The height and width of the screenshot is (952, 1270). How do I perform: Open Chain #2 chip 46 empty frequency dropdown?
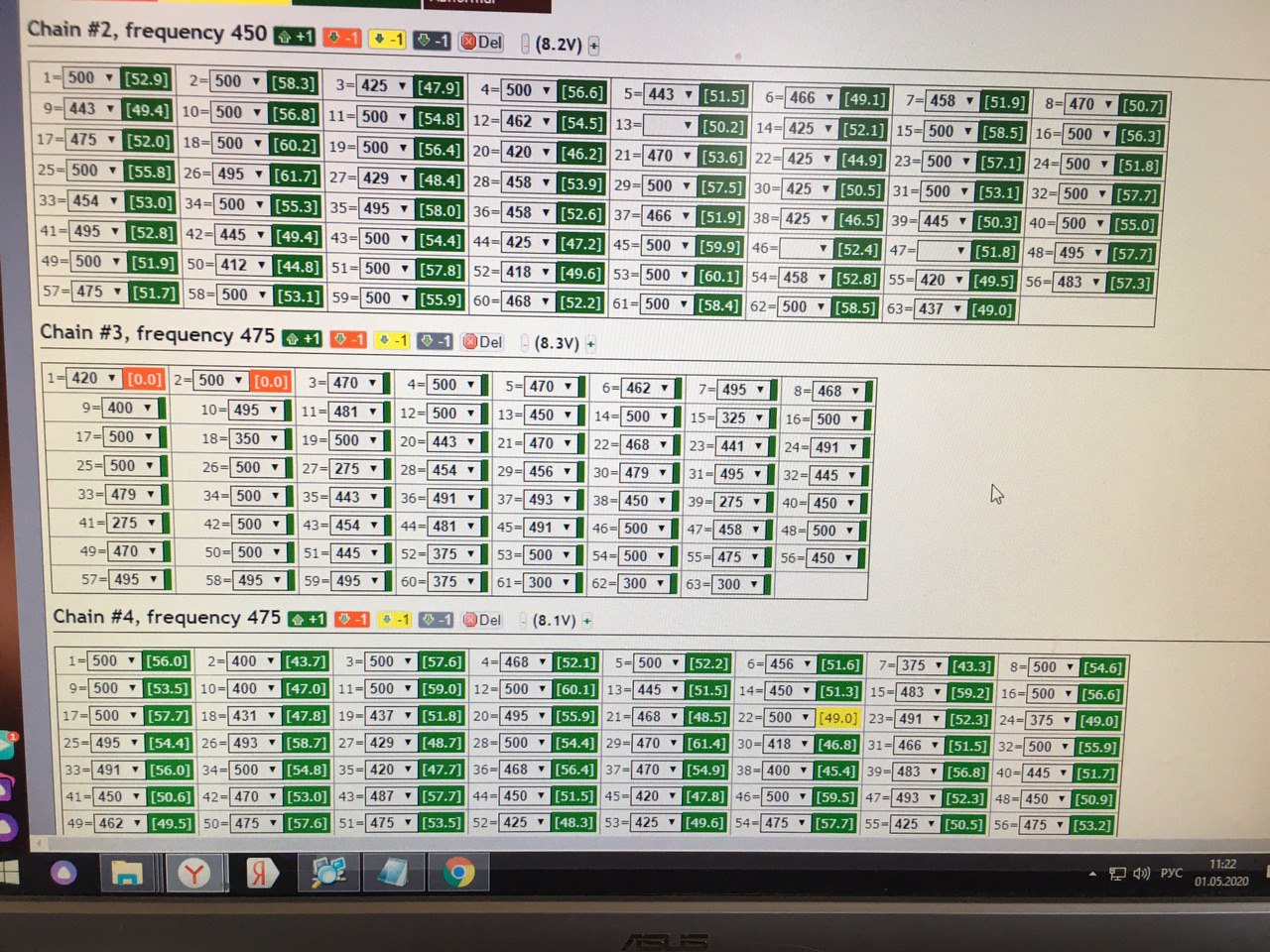pos(805,248)
